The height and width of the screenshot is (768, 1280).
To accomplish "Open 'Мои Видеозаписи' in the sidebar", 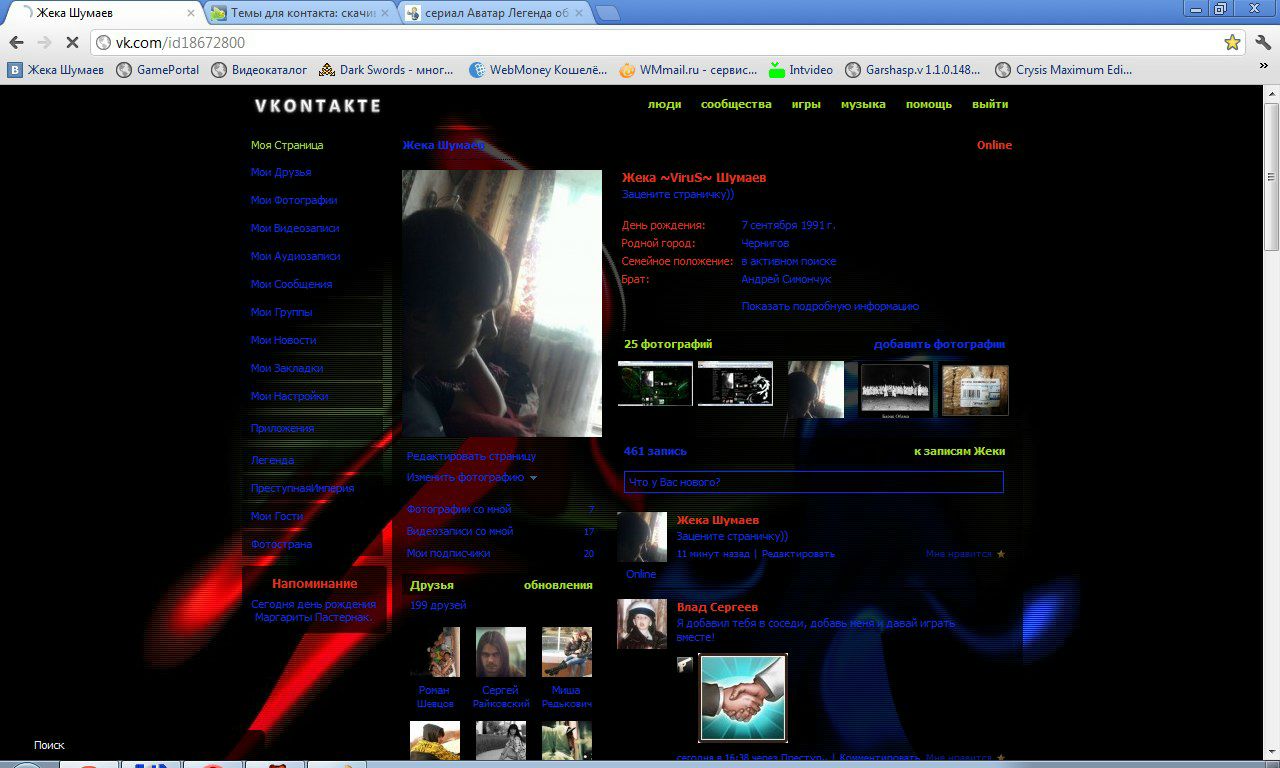I will (295, 228).
